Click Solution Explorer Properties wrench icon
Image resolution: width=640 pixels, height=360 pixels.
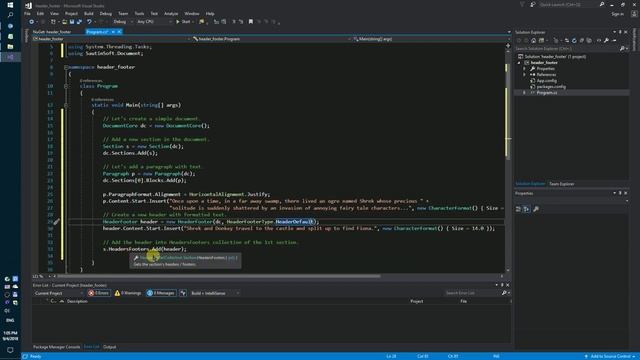607,40
